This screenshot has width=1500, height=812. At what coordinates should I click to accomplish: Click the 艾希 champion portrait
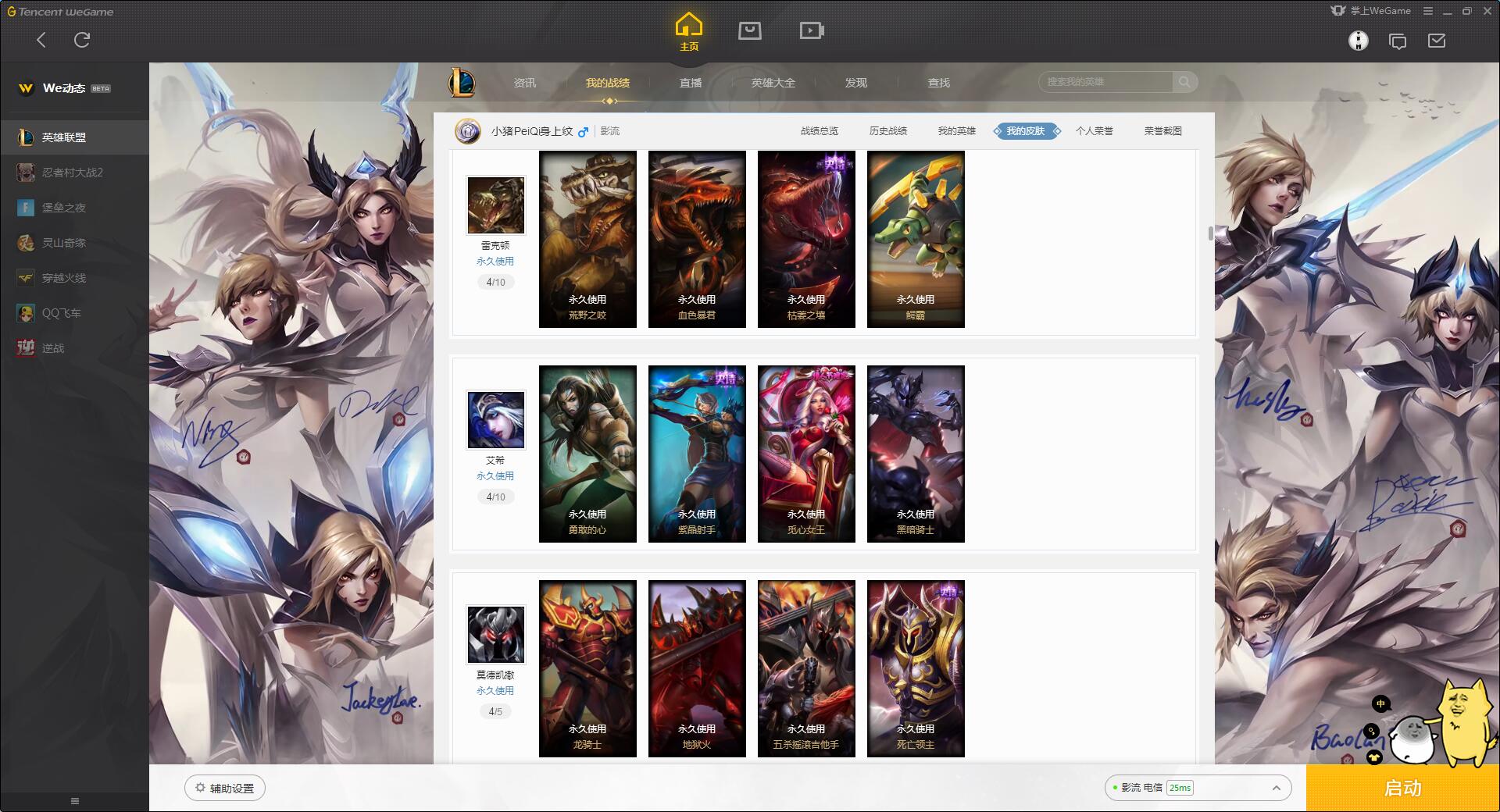pos(496,420)
